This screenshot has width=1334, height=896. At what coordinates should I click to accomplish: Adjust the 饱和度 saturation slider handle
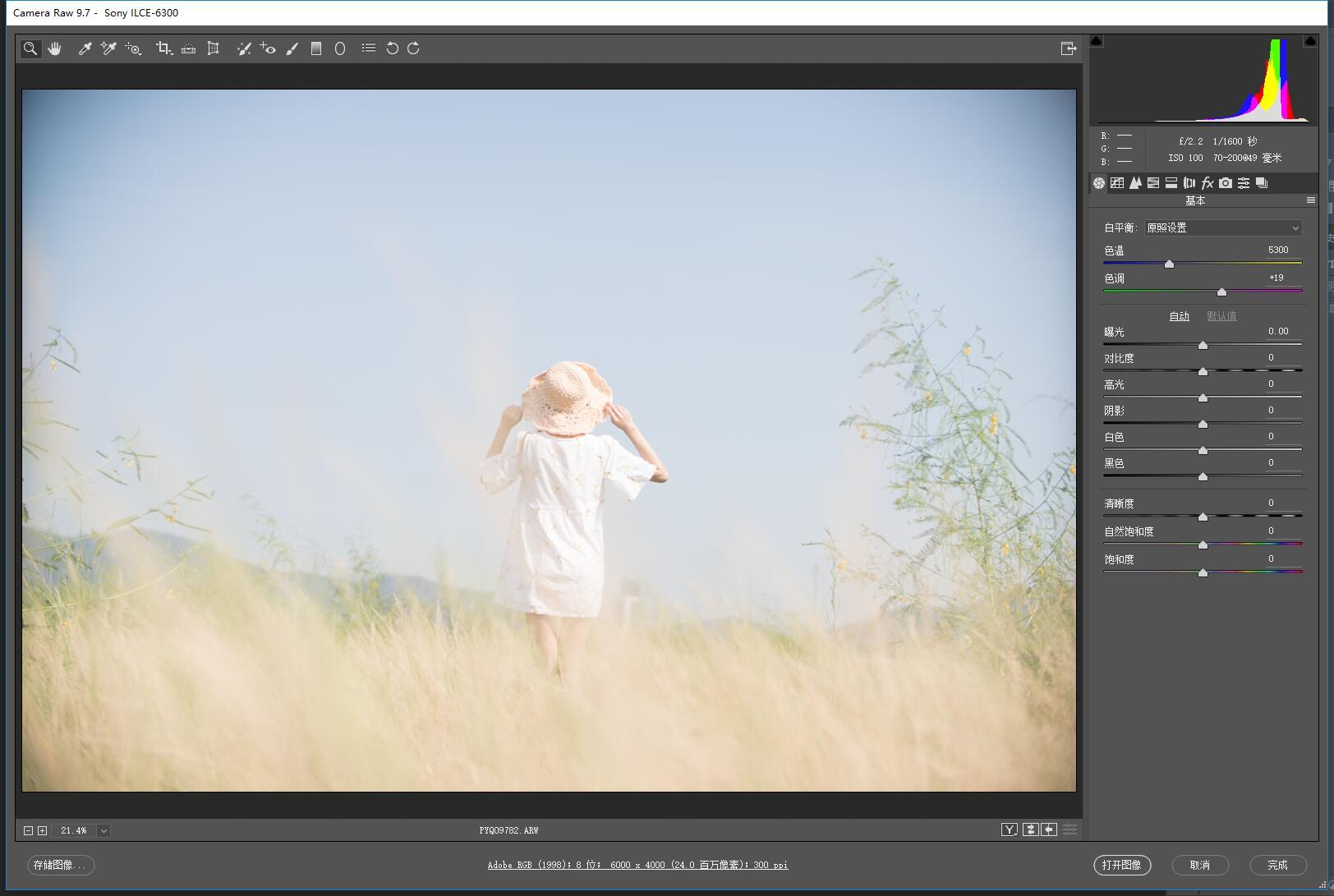(x=1203, y=573)
